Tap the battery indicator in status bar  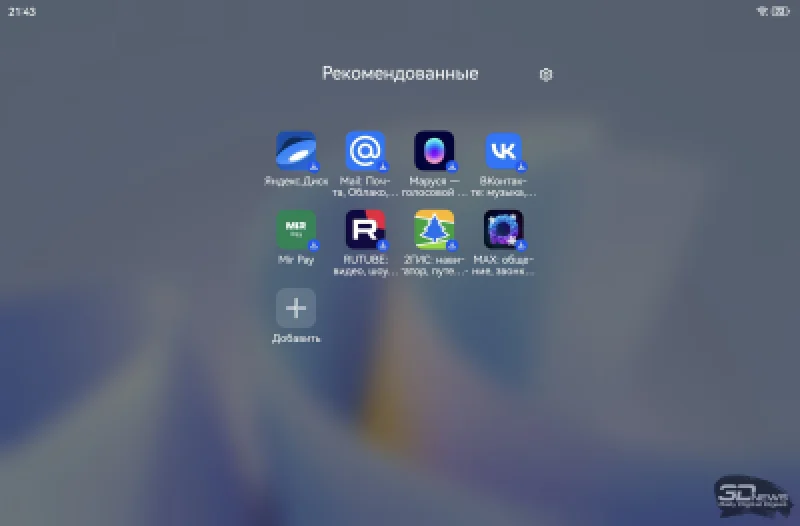tap(780, 11)
